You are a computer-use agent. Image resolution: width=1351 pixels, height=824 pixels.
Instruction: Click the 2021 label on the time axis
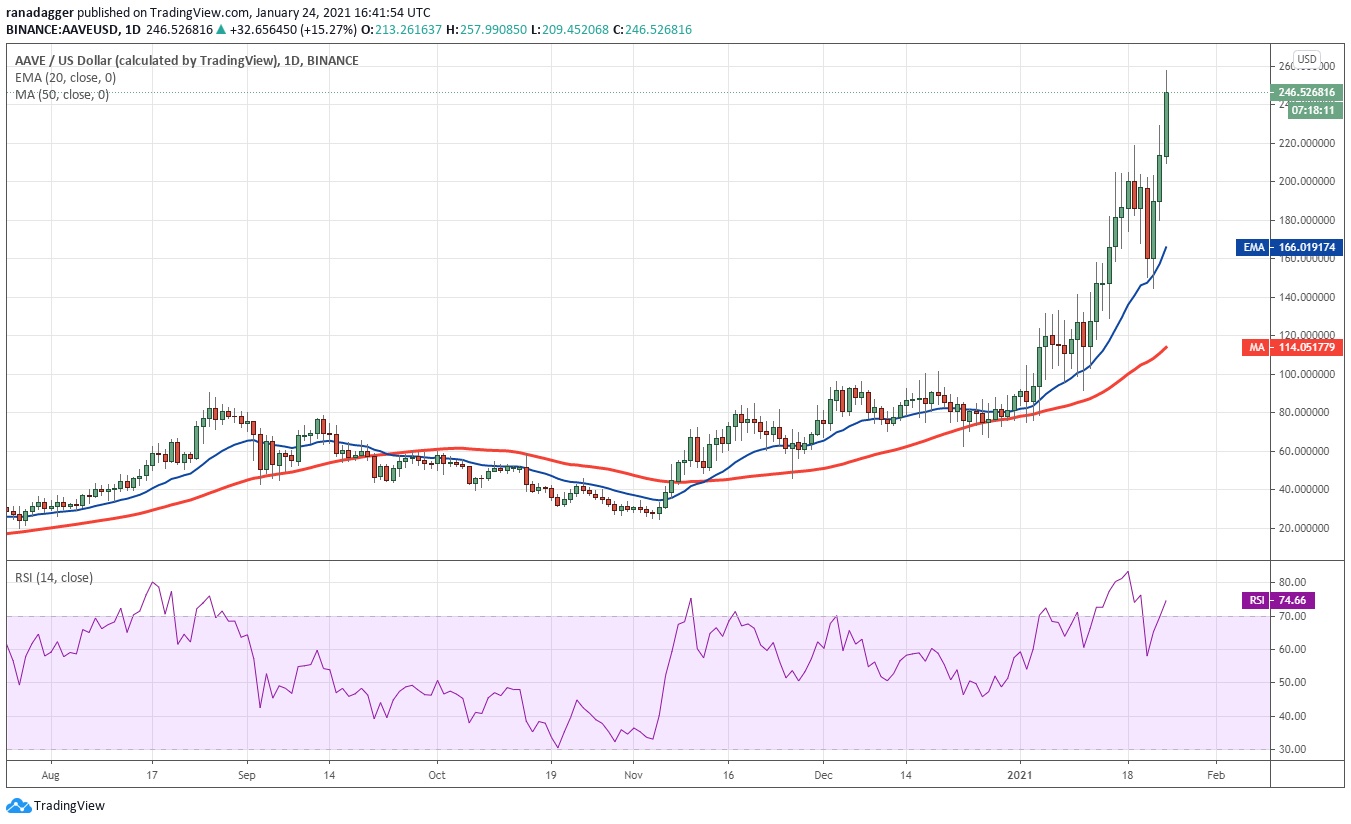tap(1020, 774)
